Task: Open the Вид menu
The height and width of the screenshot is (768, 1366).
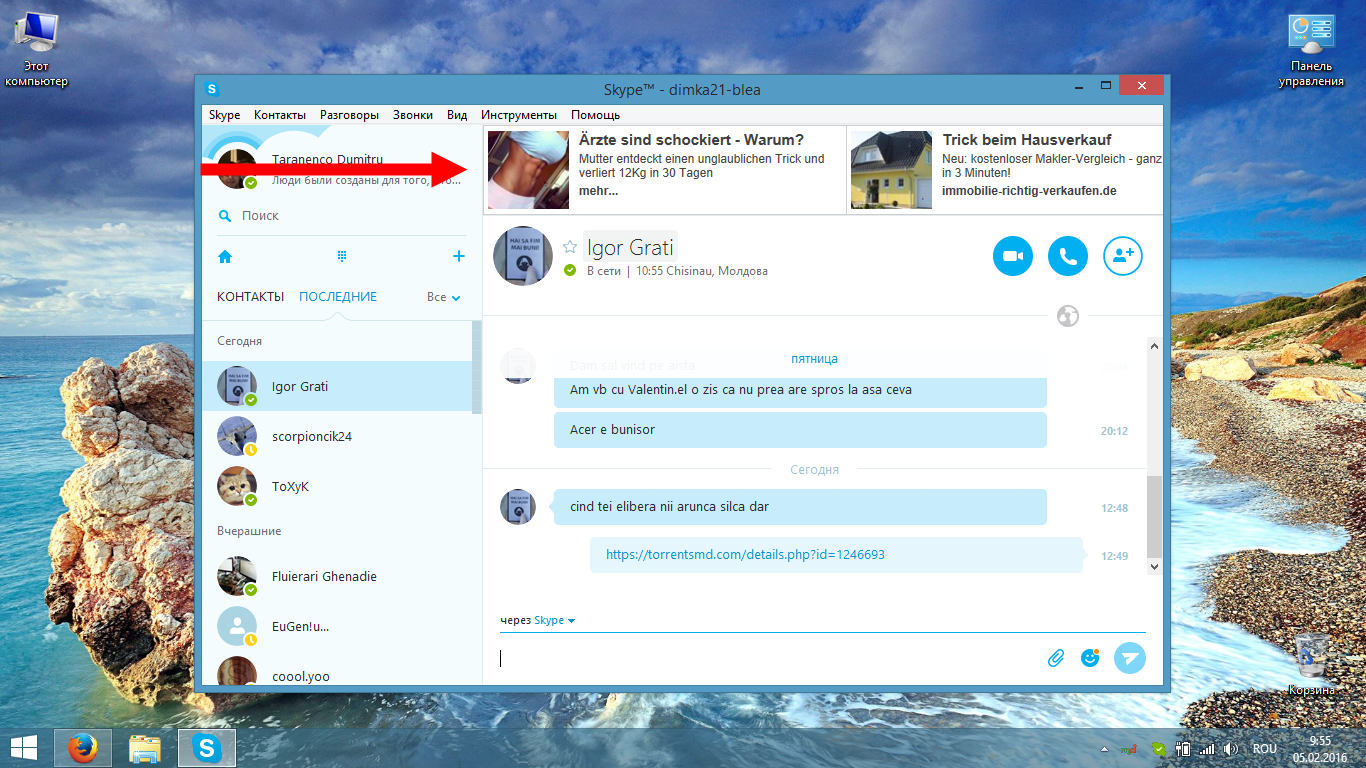Action: click(x=457, y=115)
